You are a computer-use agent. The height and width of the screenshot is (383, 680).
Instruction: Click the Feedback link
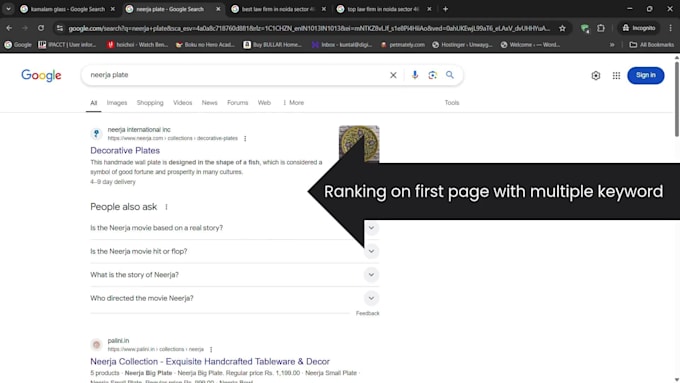[367, 313]
